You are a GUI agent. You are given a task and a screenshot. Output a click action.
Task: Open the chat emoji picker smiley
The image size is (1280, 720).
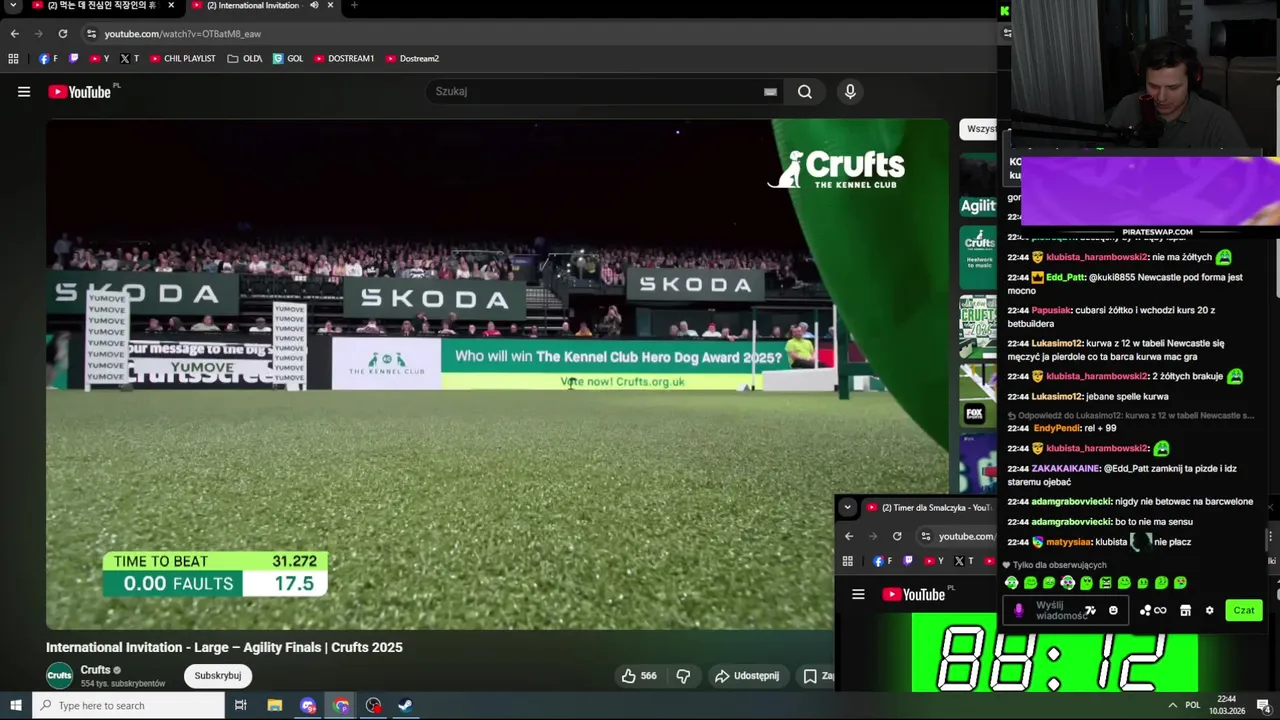coord(1113,610)
